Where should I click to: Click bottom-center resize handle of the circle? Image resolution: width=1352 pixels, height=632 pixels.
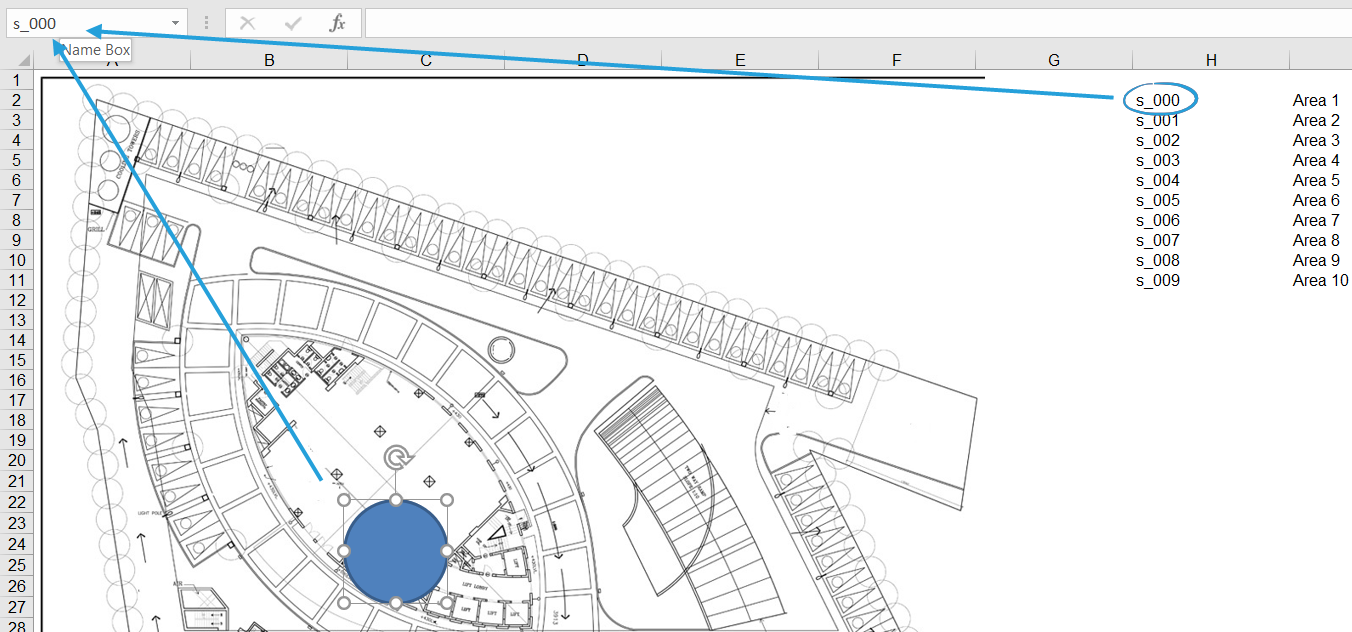[396, 603]
